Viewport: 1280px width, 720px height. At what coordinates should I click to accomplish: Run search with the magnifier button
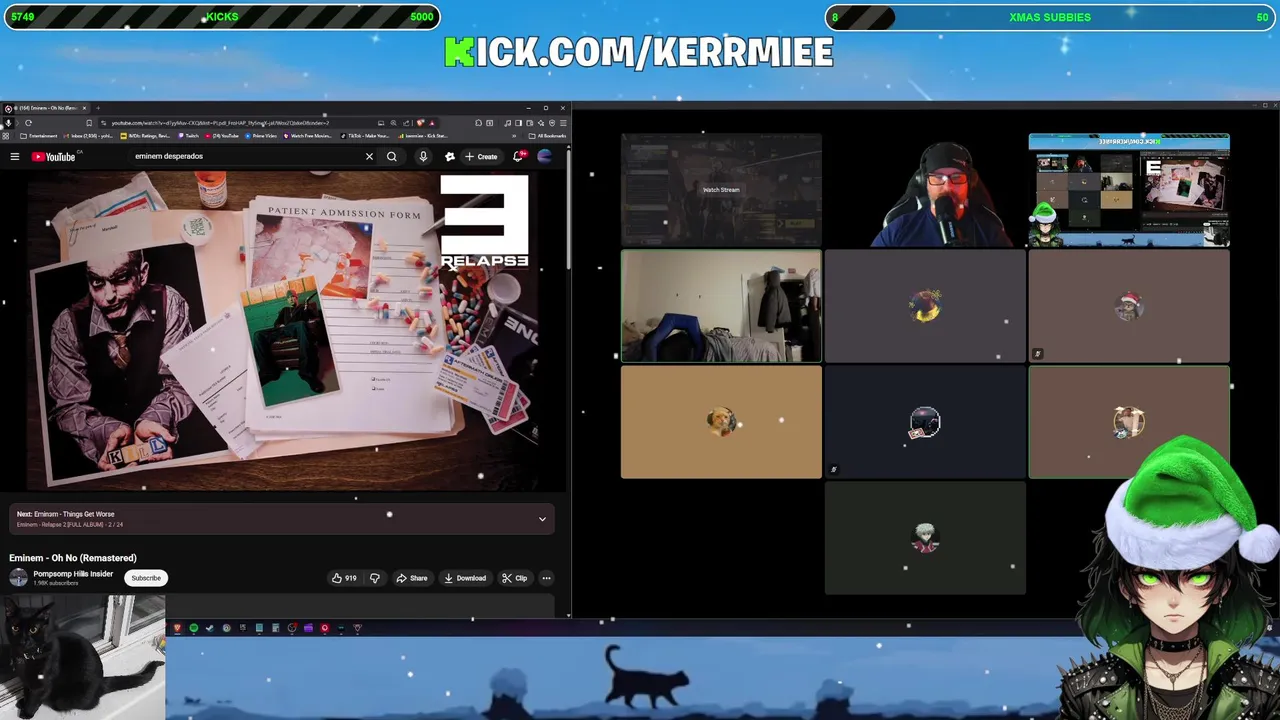point(392,156)
